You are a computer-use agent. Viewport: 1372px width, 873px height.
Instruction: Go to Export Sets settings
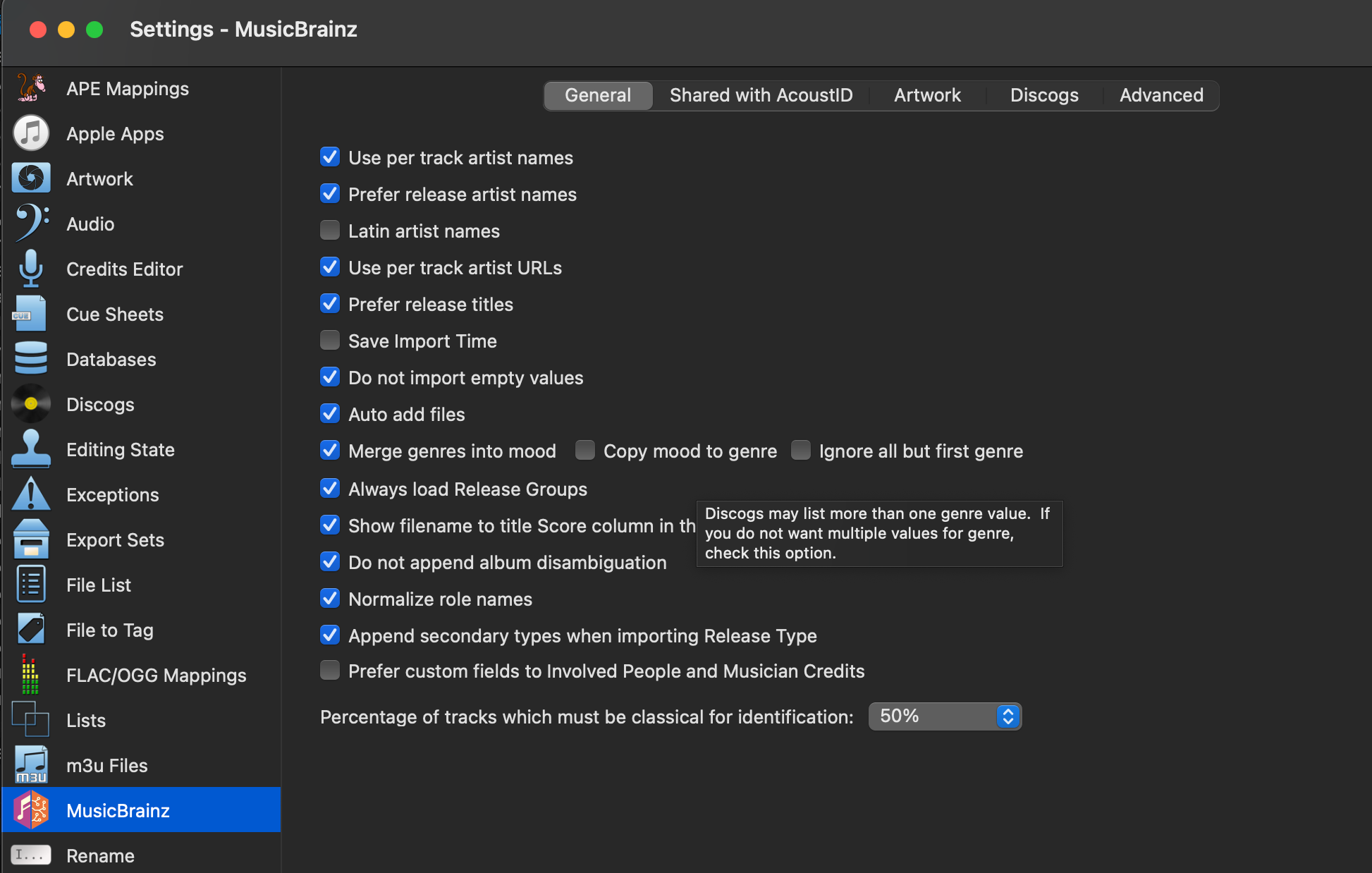pyautogui.click(x=115, y=539)
